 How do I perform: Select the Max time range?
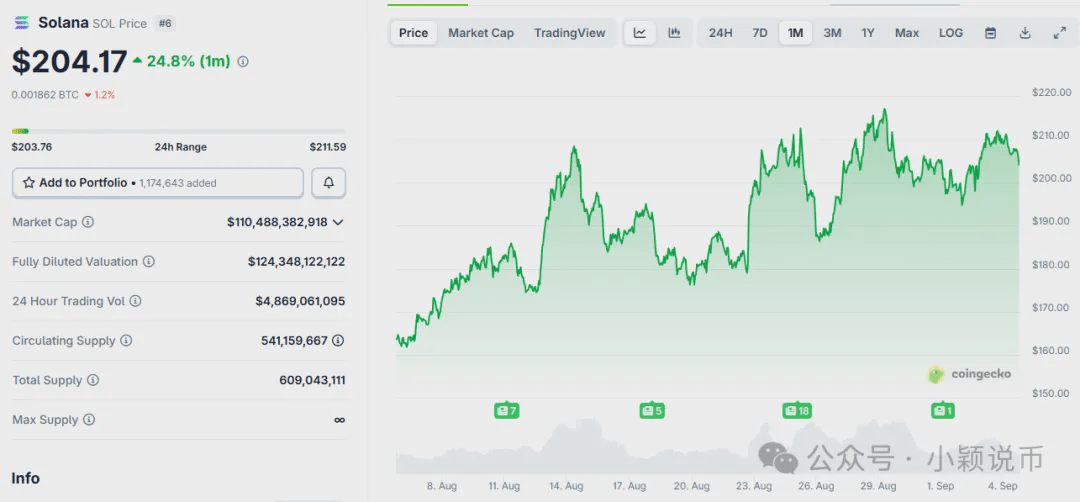point(907,33)
